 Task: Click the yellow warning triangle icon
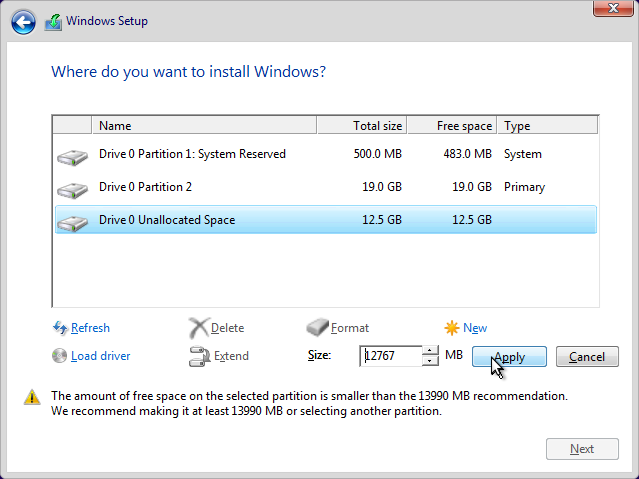coord(32,397)
